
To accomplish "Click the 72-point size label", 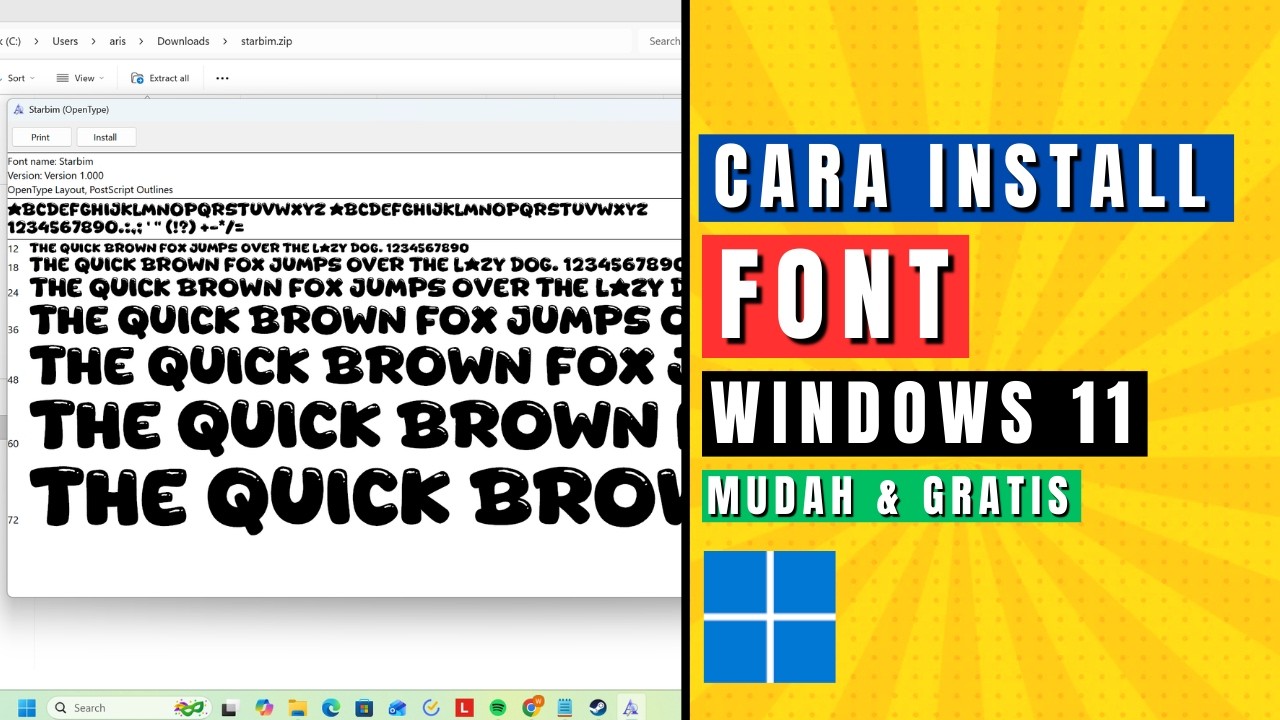I will (x=13, y=520).
